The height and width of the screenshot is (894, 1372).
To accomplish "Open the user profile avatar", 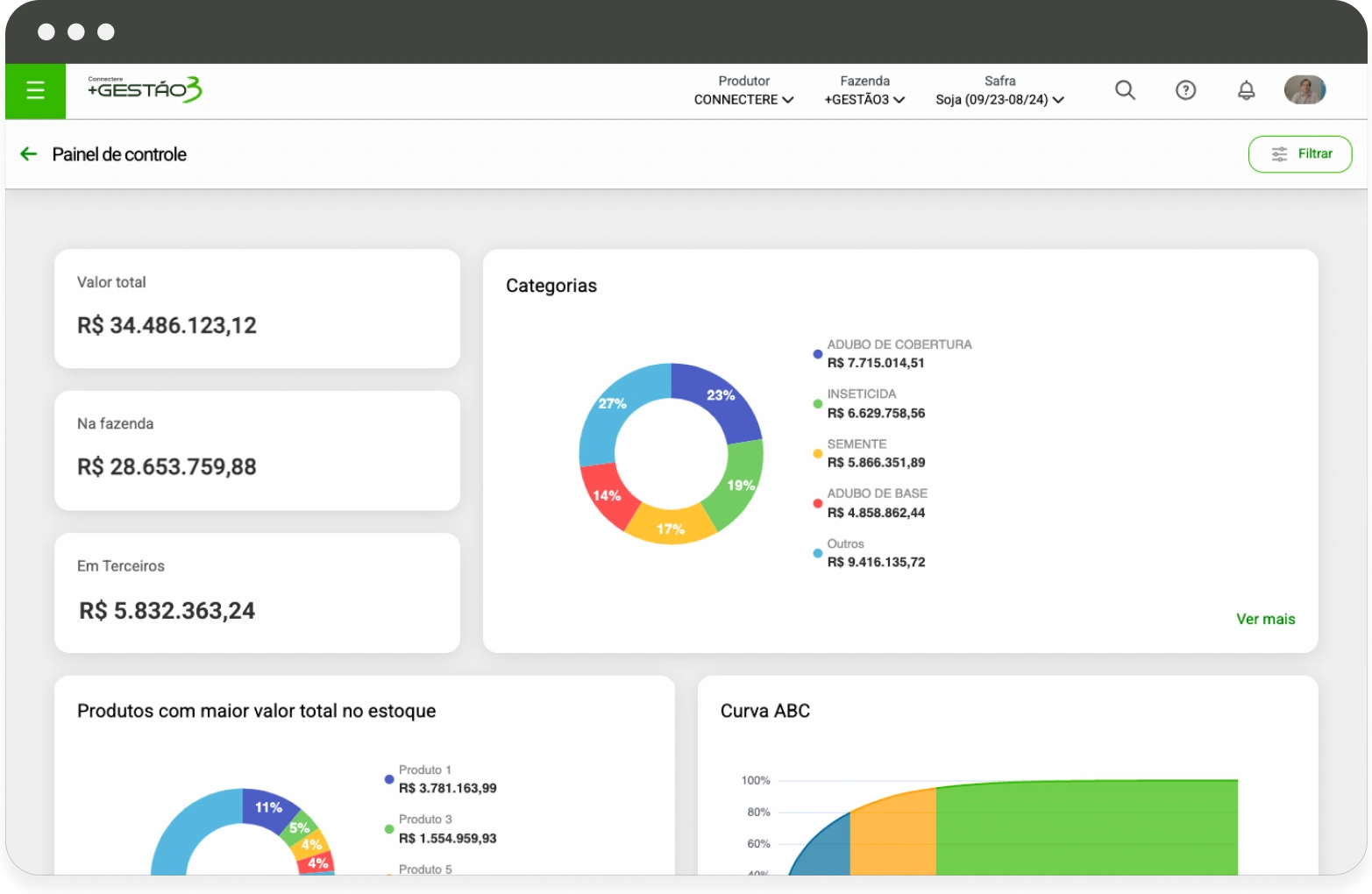I will coord(1304,89).
